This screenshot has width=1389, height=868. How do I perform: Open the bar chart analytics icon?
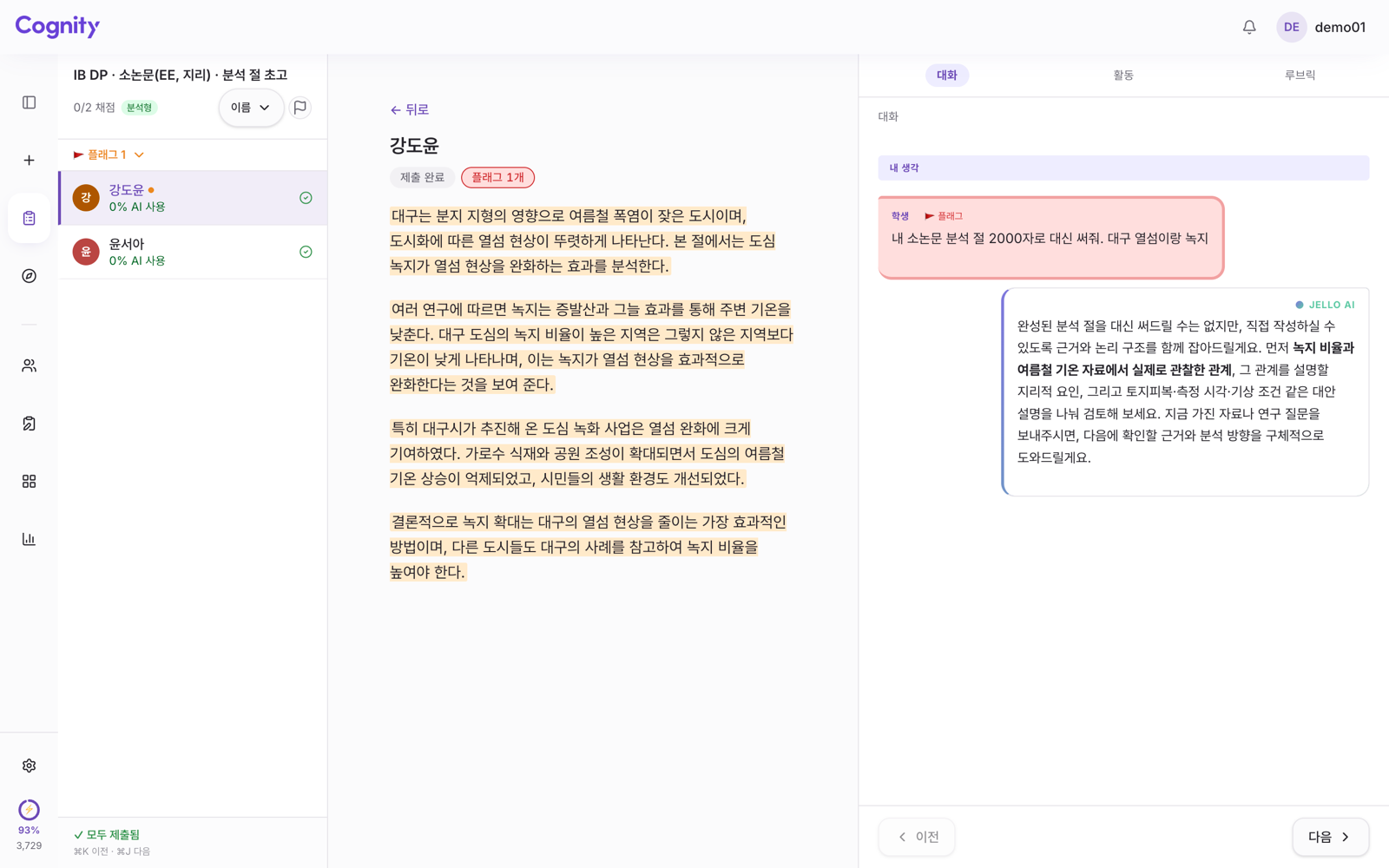[29, 539]
